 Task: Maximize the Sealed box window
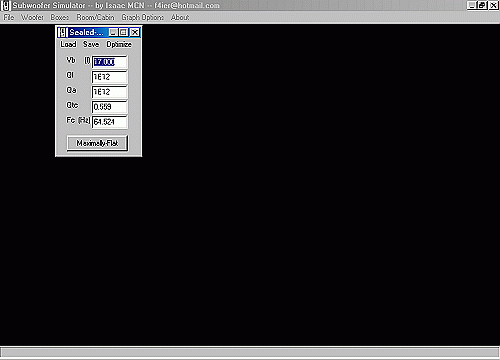pyautogui.click(x=123, y=32)
